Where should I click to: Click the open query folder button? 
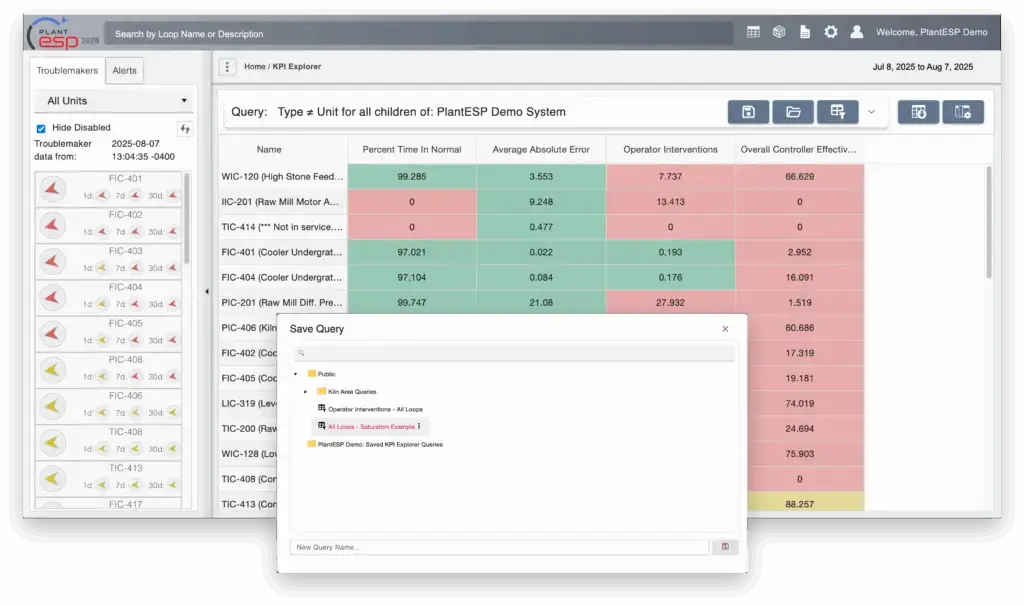[793, 112]
